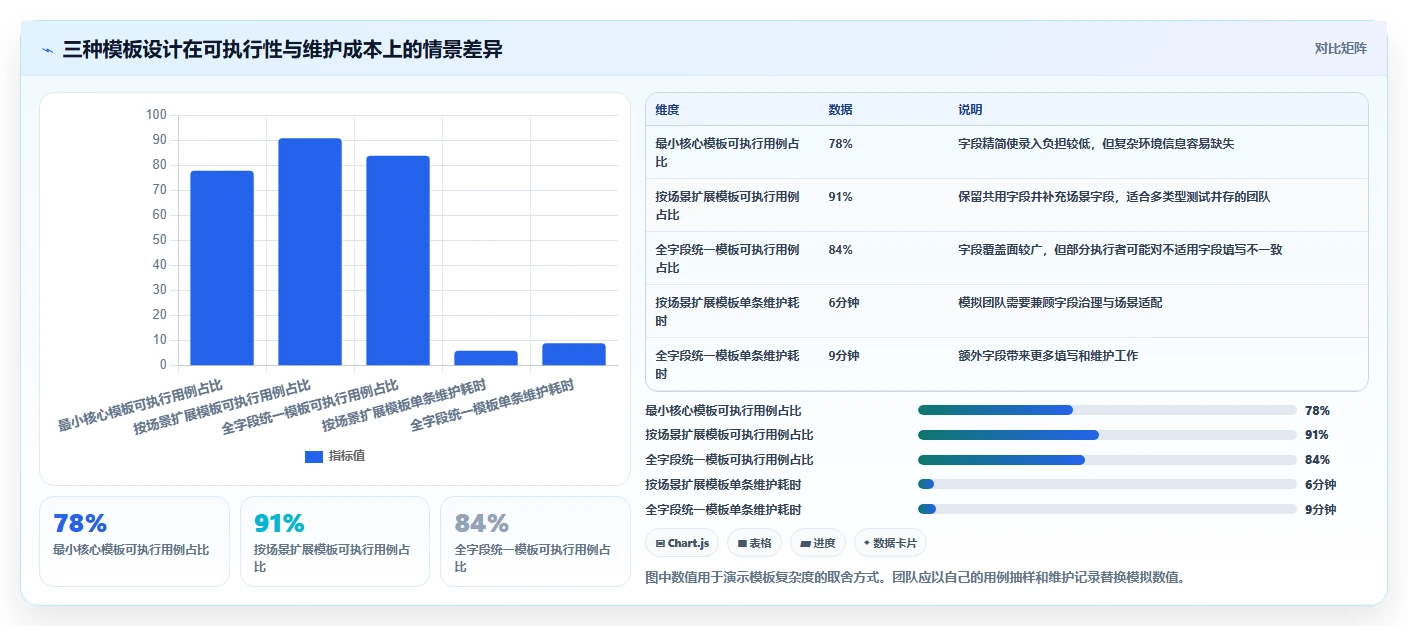Click the 数据 column header
Image resolution: width=1408 pixels, height=626 pixels.
tap(841, 110)
